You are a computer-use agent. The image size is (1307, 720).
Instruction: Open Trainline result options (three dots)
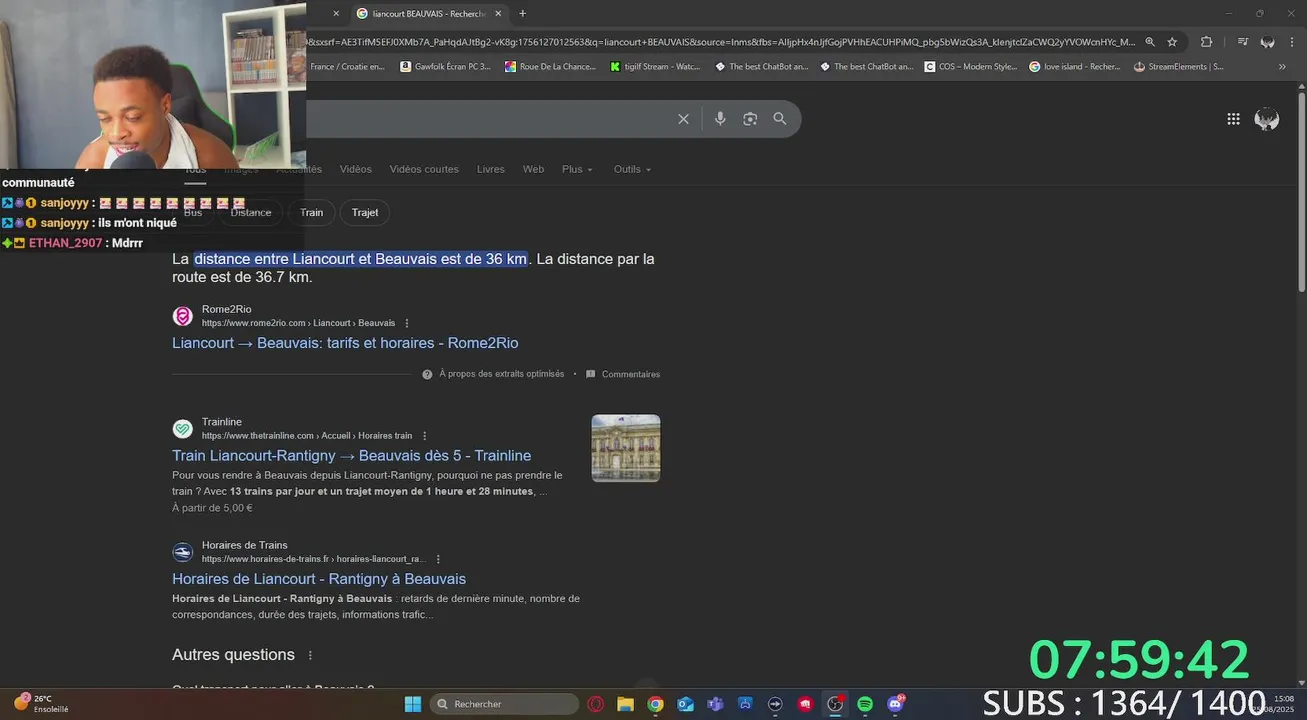point(425,436)
